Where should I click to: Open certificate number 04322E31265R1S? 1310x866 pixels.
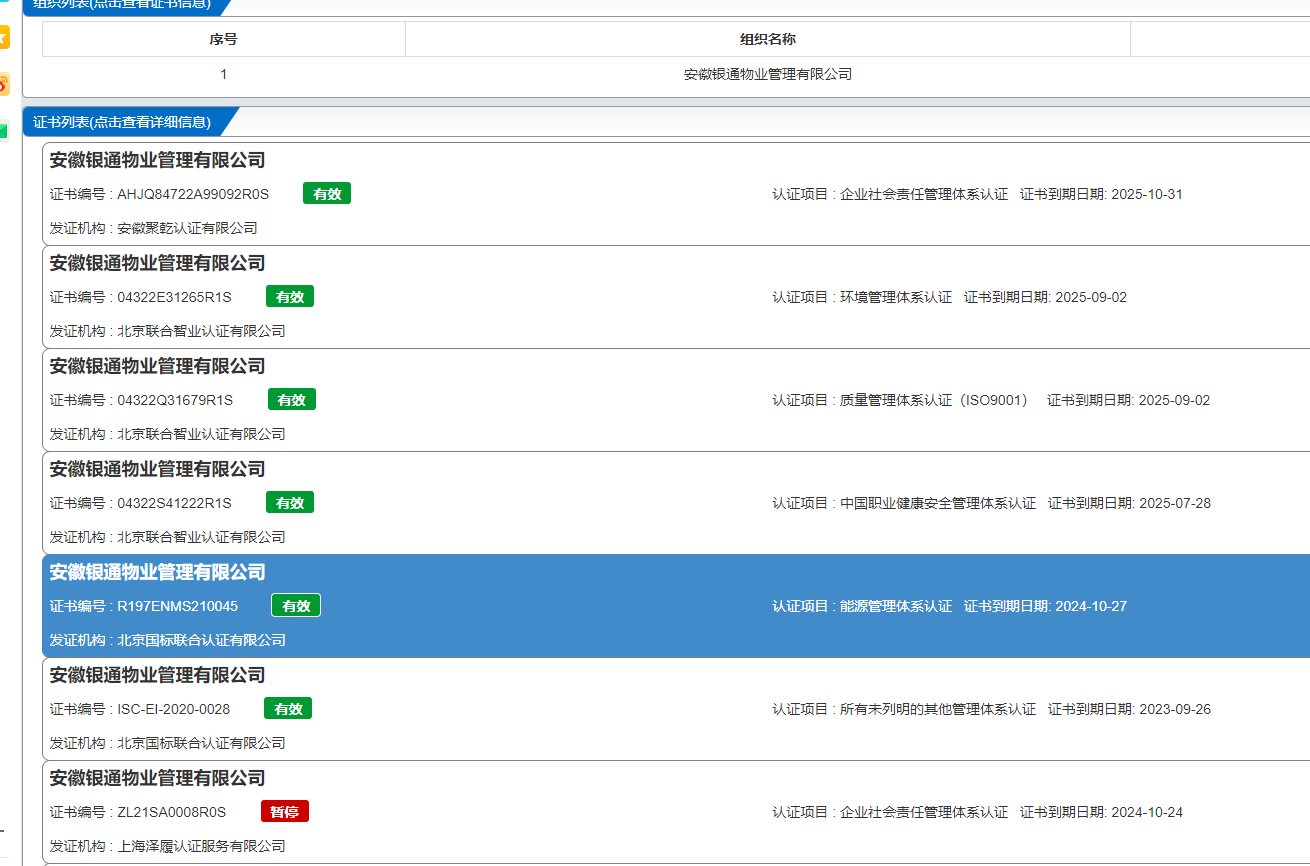pyautogui.click(x=174, y=297)
